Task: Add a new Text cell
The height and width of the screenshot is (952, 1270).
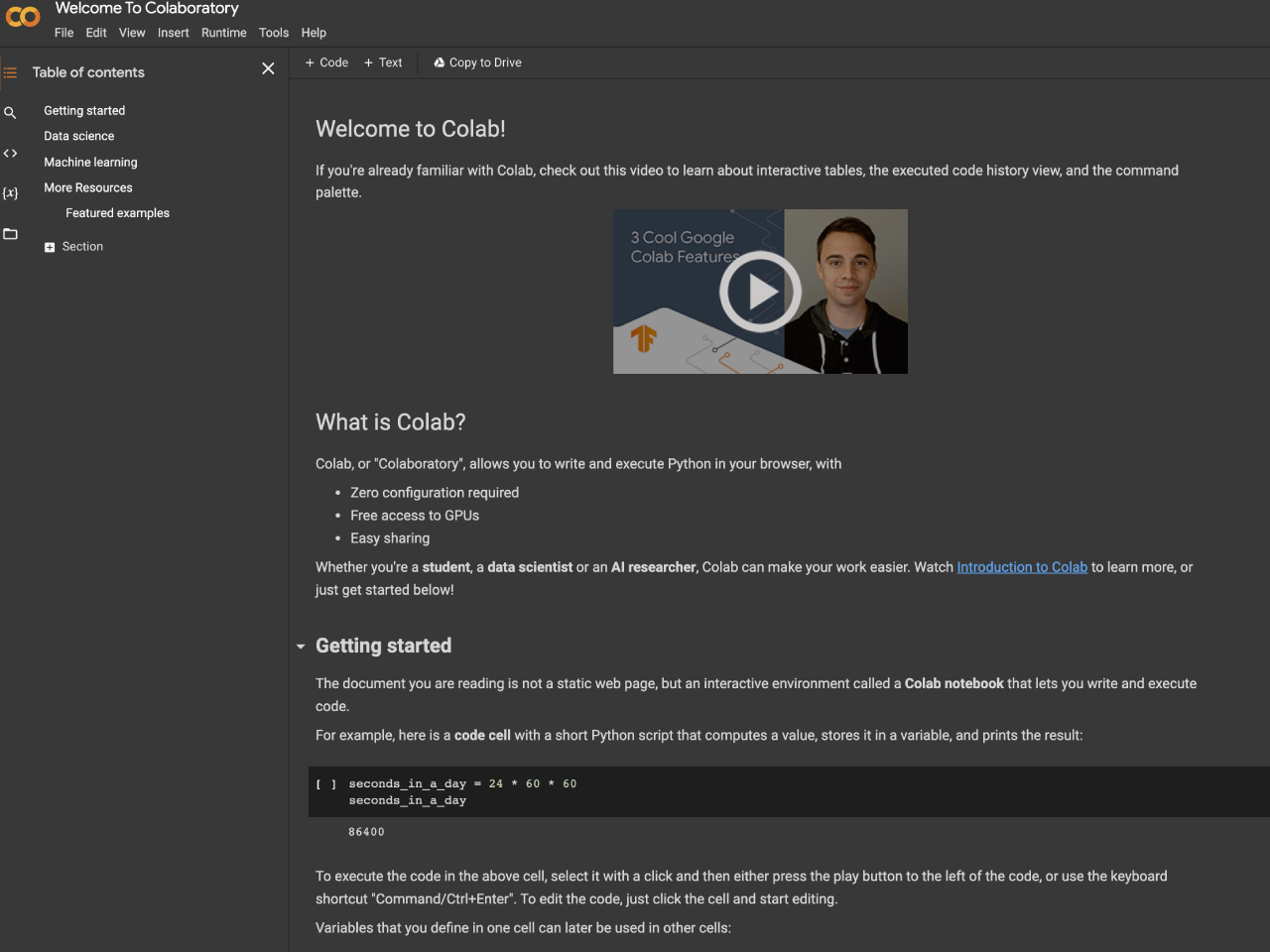Action: (x=383, y=62)
